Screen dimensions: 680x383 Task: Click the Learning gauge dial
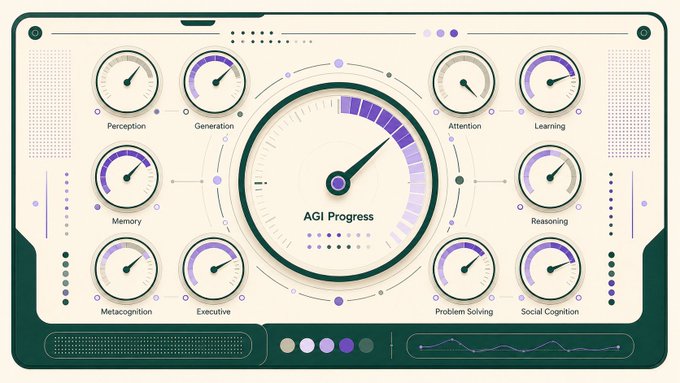550,82
